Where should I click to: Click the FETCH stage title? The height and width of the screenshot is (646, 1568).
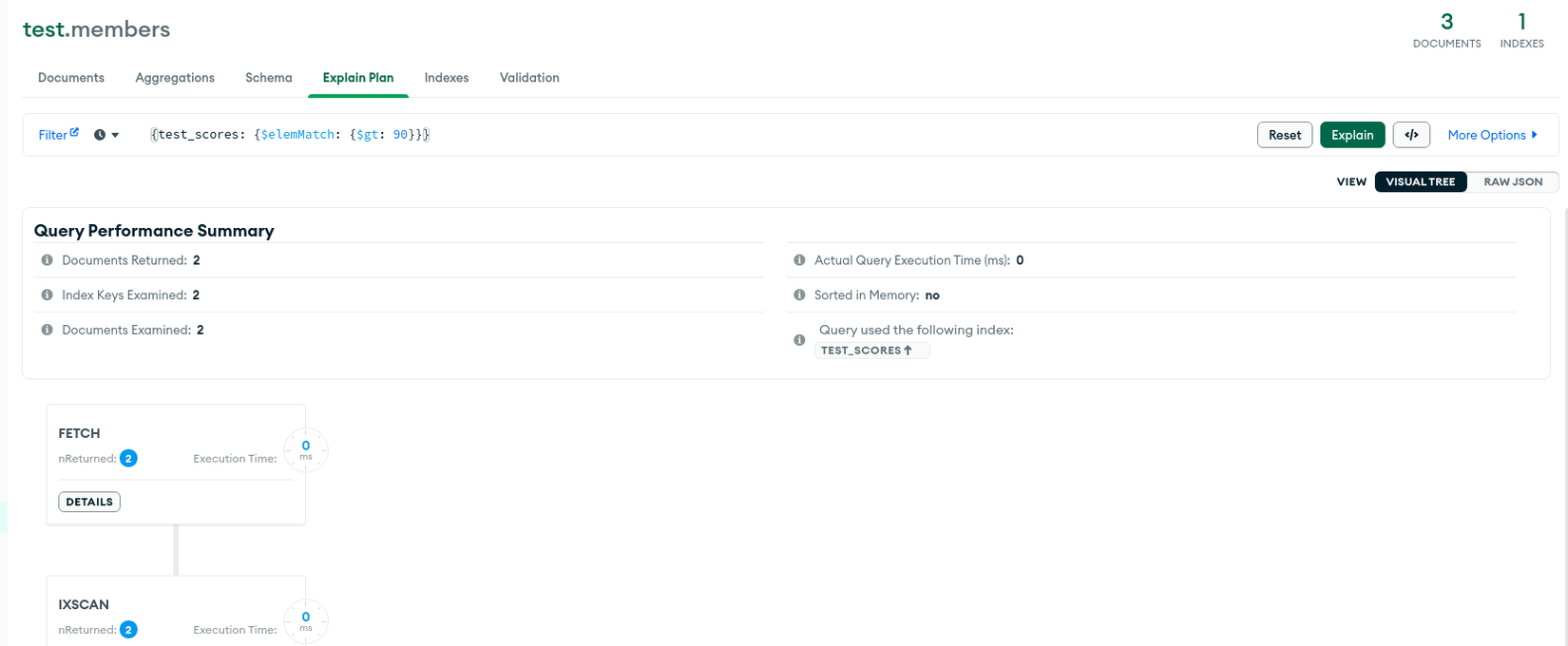pyautogui.click(x=79, y=433)
